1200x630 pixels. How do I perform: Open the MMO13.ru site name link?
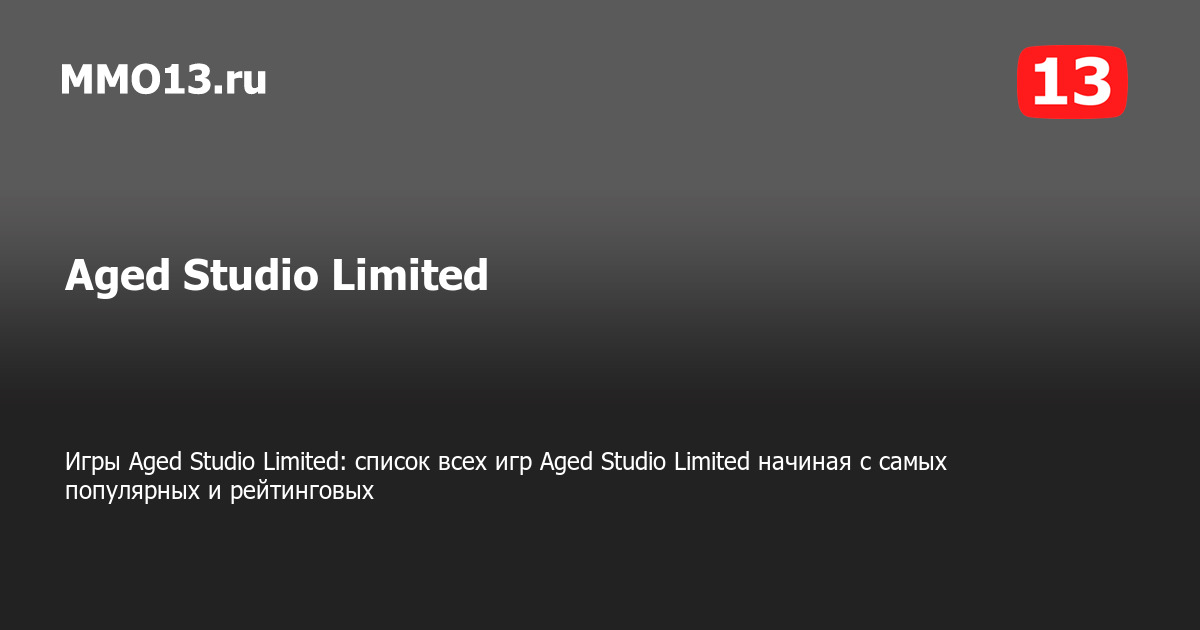coord(163,80)
